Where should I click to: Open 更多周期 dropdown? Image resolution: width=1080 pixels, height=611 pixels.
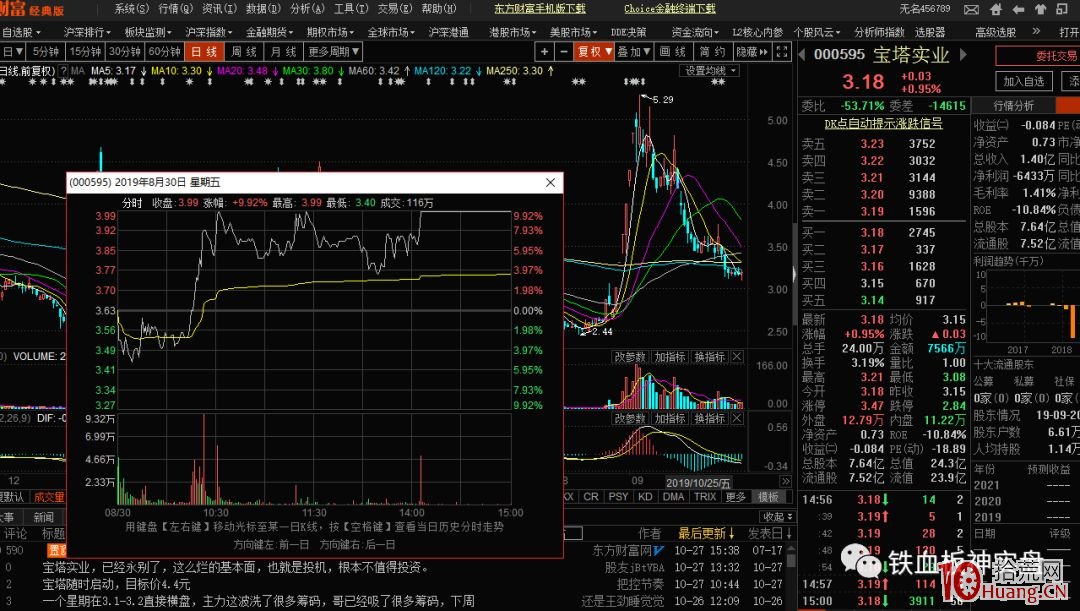click(x=333, y=52)
